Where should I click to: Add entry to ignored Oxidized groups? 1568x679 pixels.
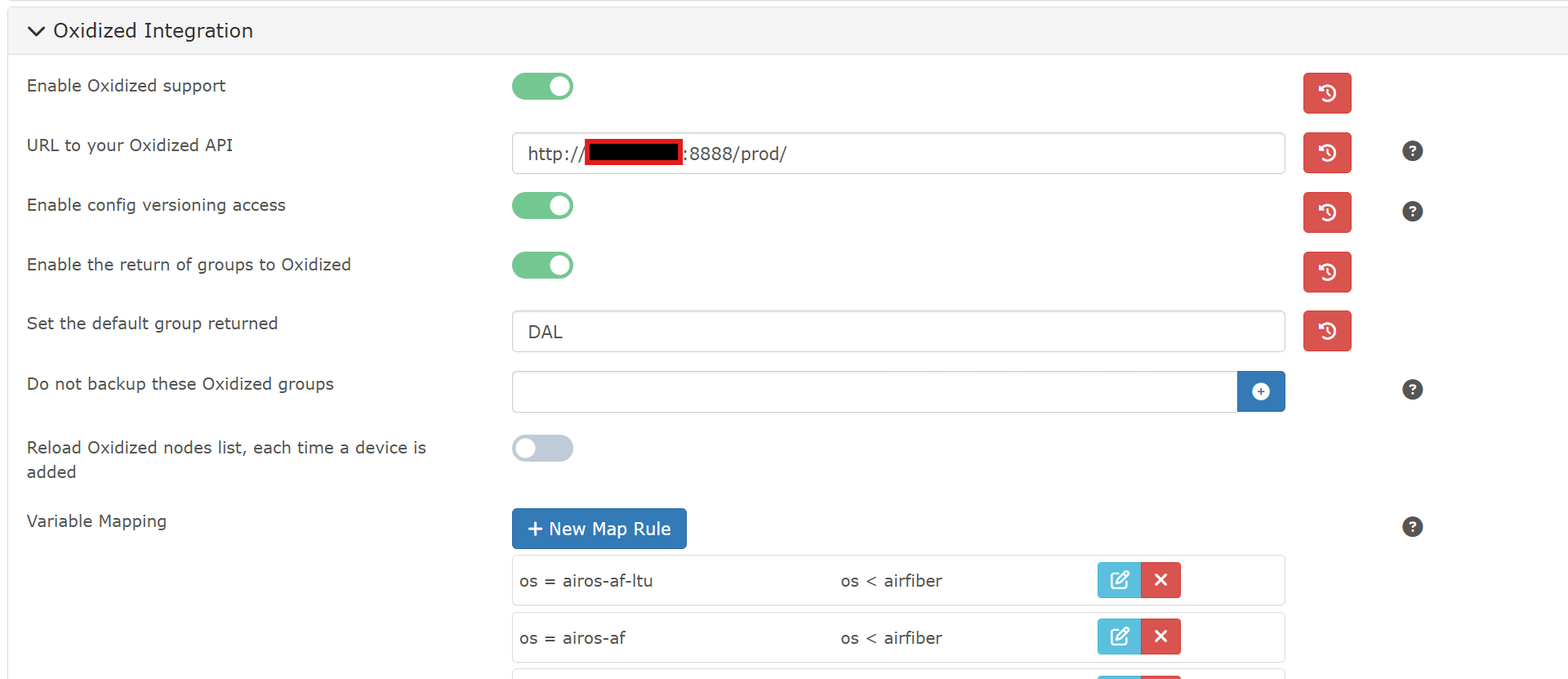pos(1261,391)
